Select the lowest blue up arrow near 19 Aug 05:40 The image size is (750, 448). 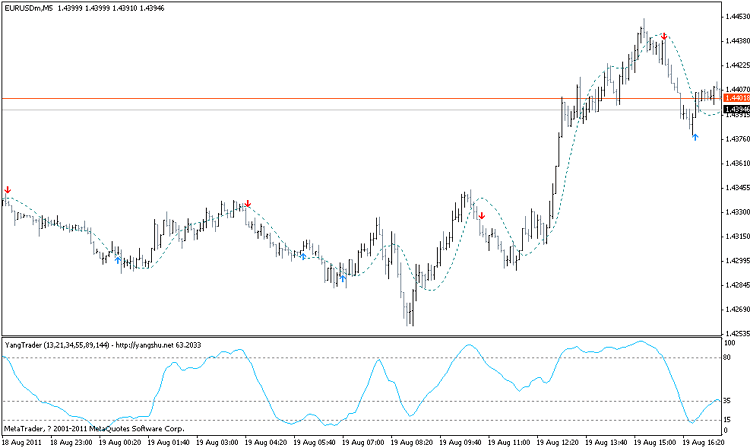click(x=342, y=278)
